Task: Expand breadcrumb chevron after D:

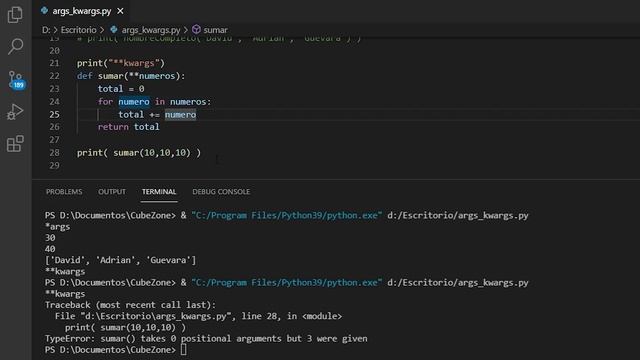Action: tap(56, 30)
